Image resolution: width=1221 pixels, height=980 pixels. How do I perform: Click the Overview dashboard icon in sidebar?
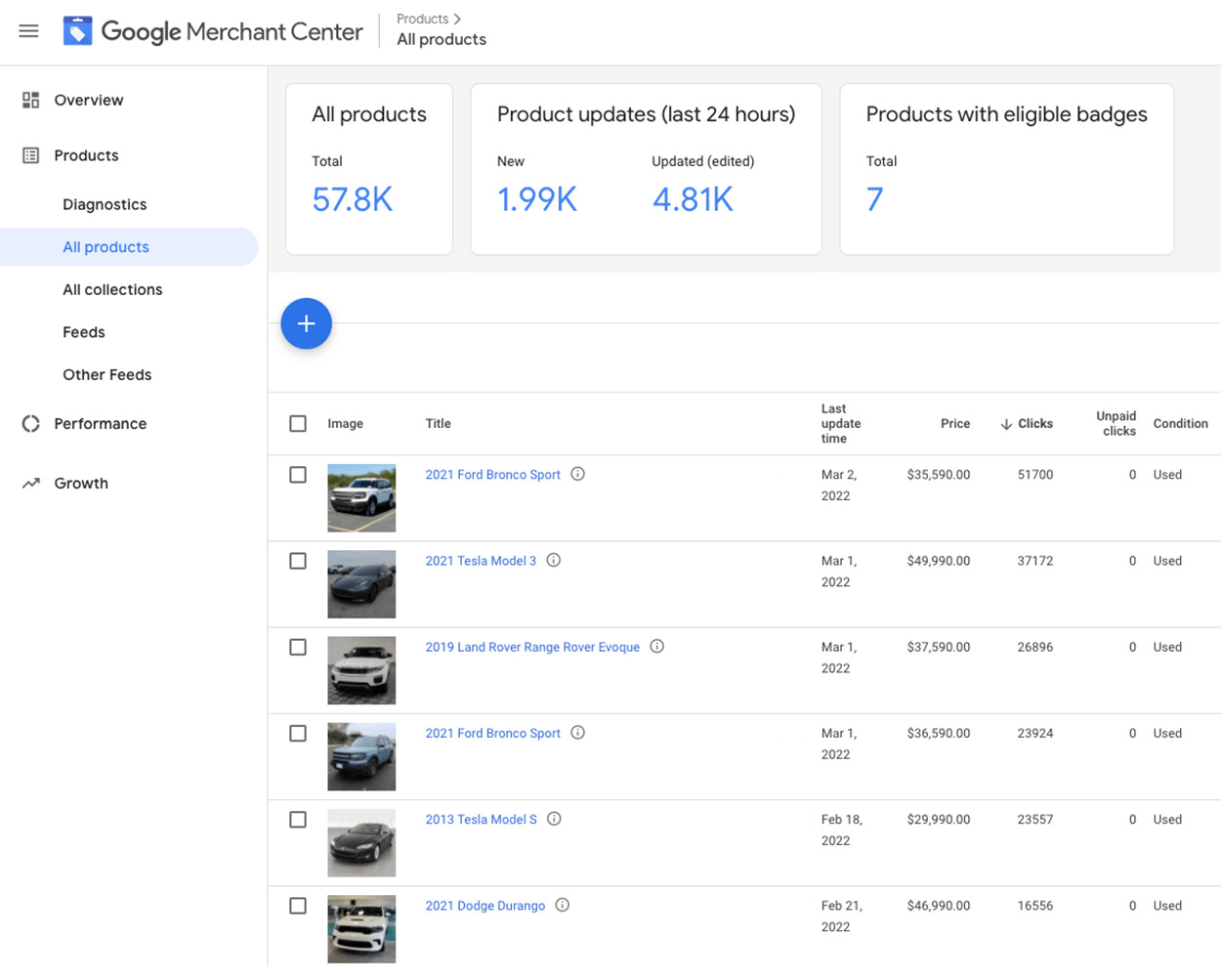tap(31, 100)
